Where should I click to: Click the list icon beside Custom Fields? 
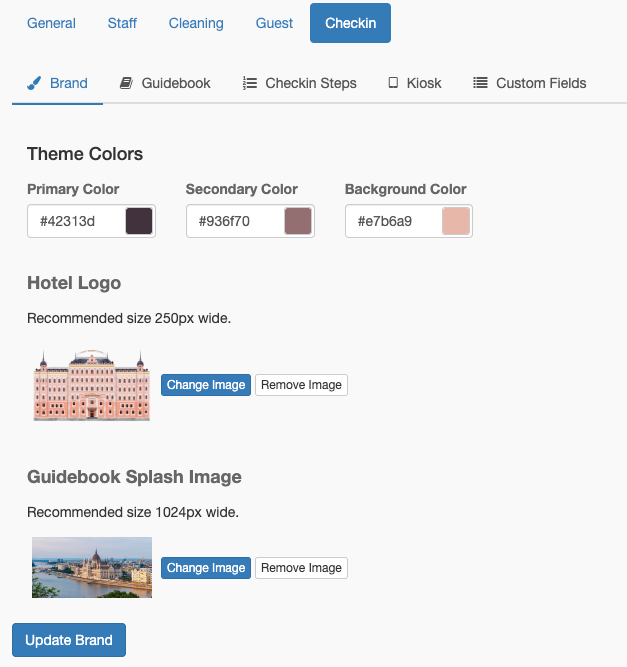pos(480,83)
